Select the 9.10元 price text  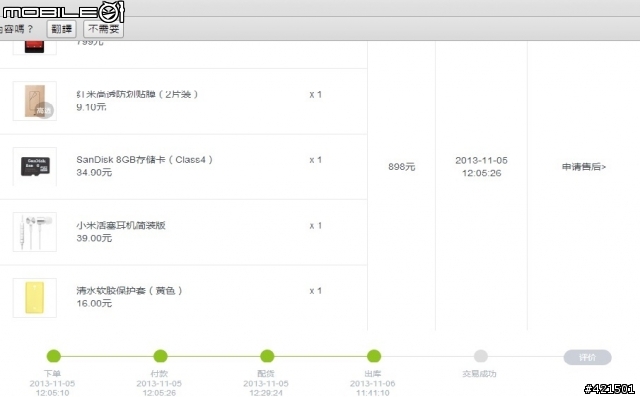[91, 107]
